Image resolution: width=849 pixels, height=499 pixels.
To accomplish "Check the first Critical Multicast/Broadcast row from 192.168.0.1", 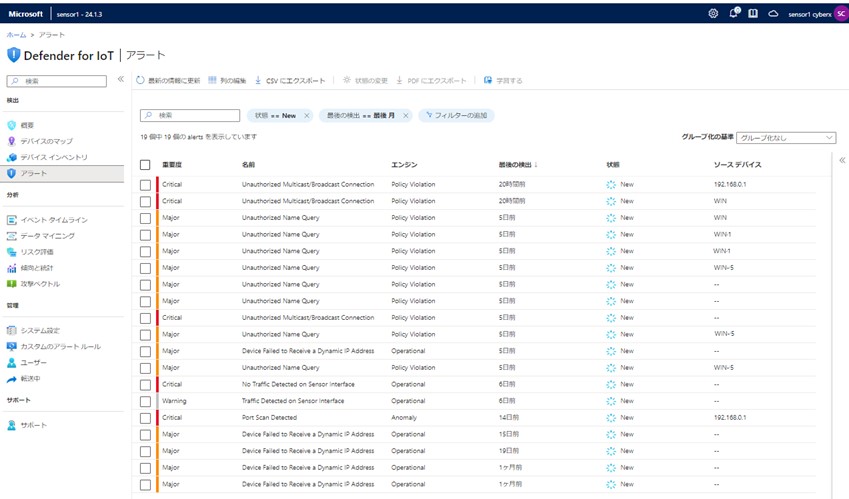I will (x=145, y=185).
